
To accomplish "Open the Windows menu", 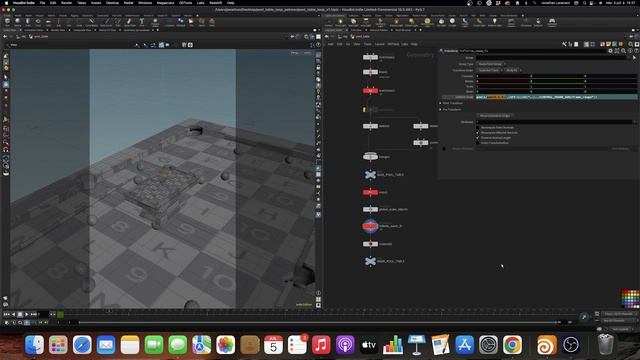I will coord(145,3).
